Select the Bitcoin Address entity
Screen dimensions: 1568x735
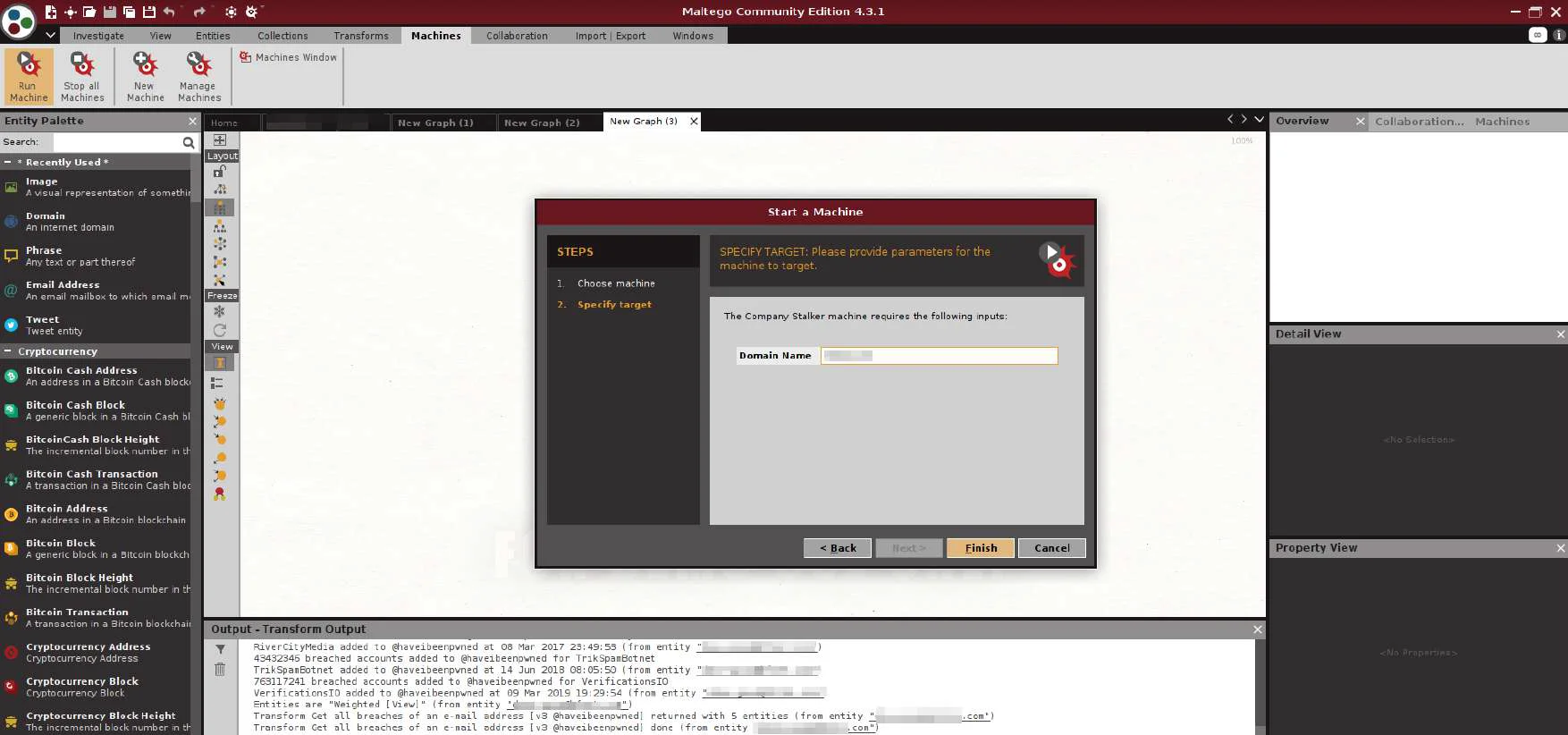(96, 514)
